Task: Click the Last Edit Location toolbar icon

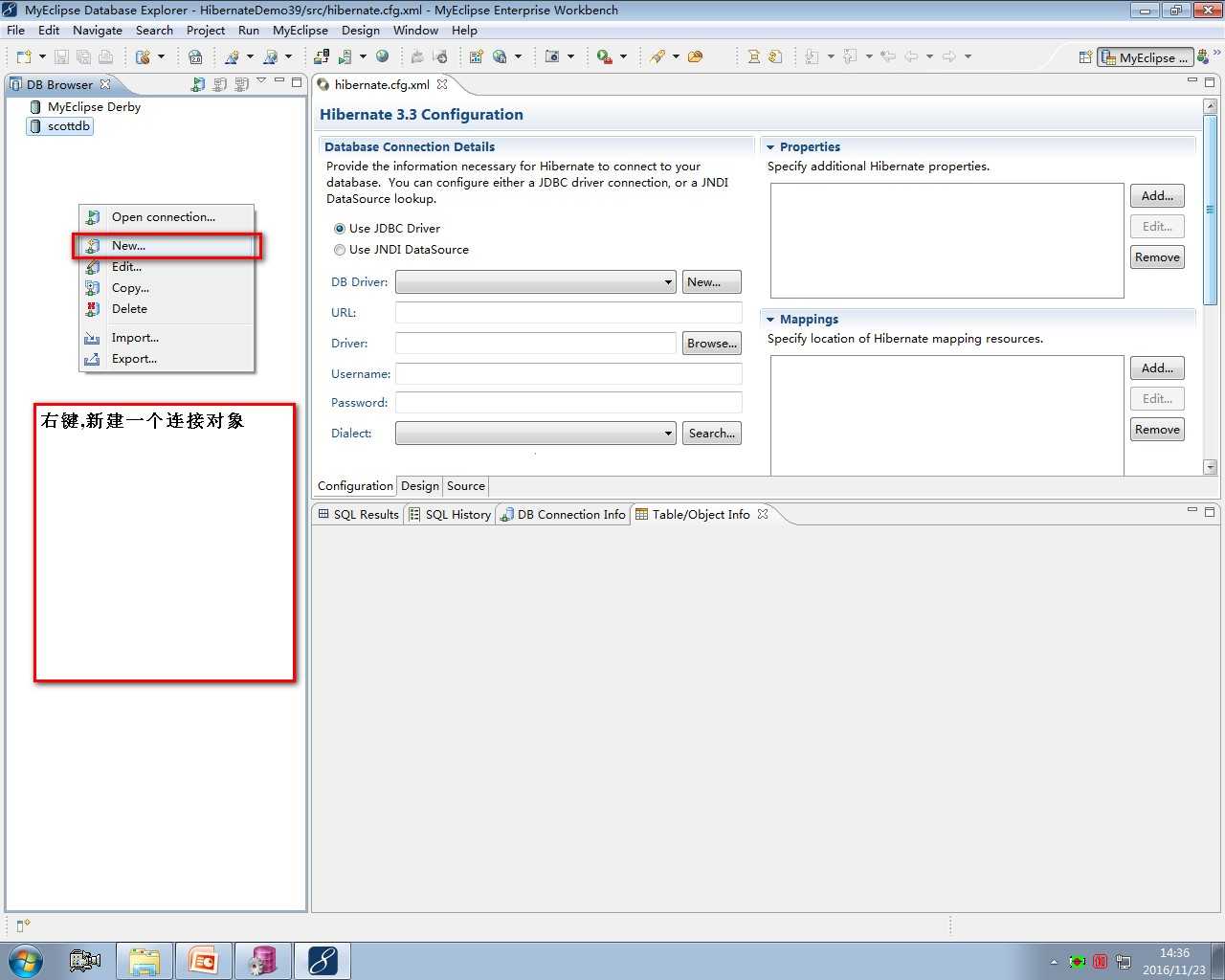Action: click(x=888, y=56)
